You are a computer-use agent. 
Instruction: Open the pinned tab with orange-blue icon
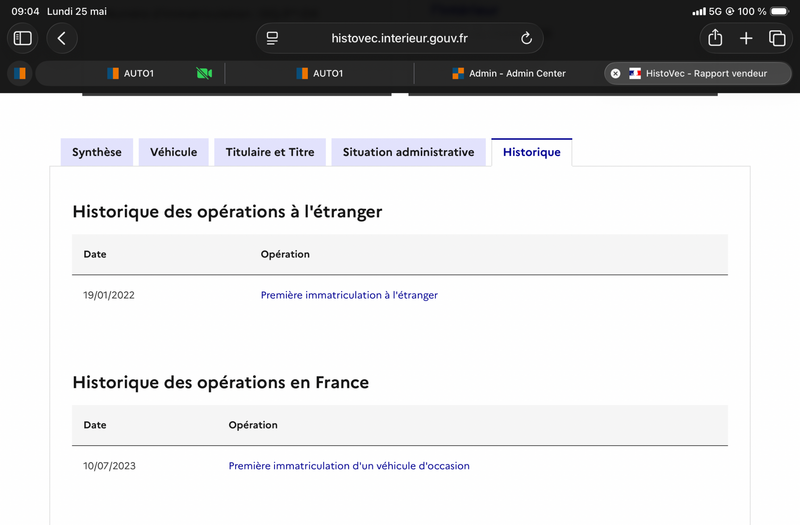20,73
